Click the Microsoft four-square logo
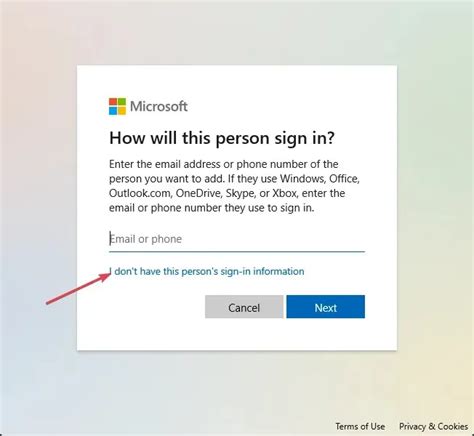The width and height of the screenshot is (474, 436). point(117,106)
